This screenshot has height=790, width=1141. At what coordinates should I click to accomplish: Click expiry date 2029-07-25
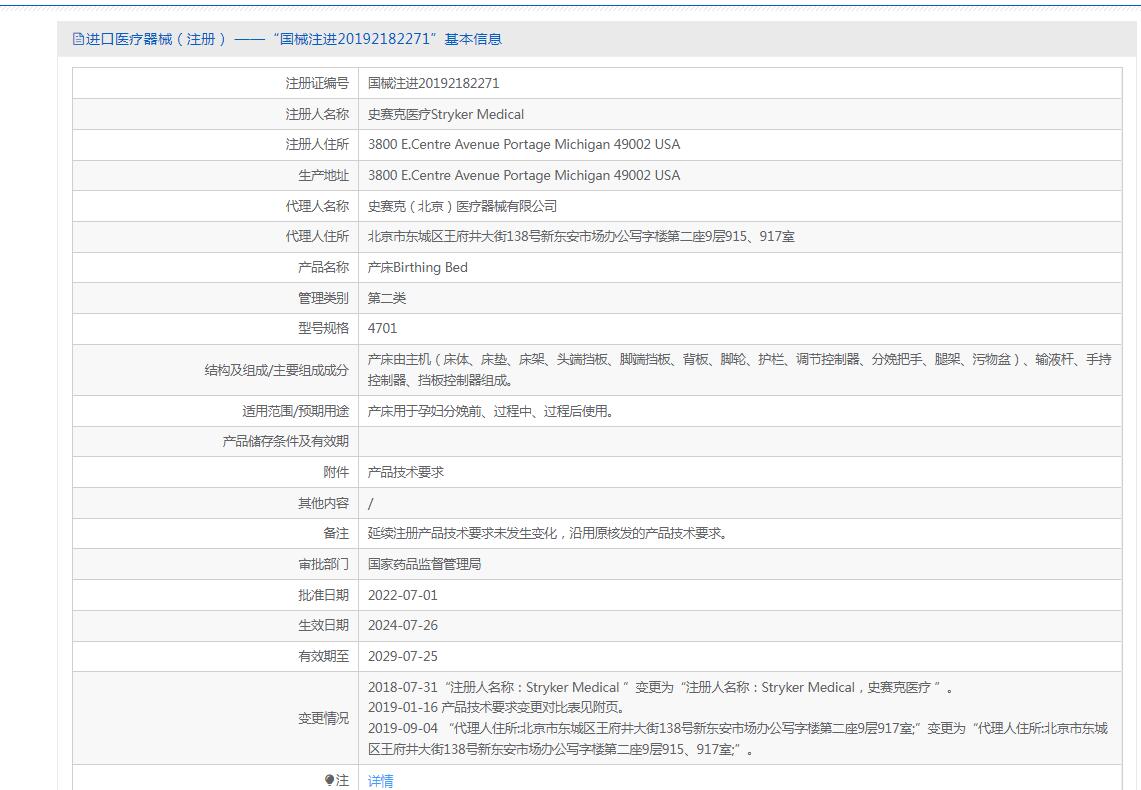pyautogui.click(x=402, y=656)
